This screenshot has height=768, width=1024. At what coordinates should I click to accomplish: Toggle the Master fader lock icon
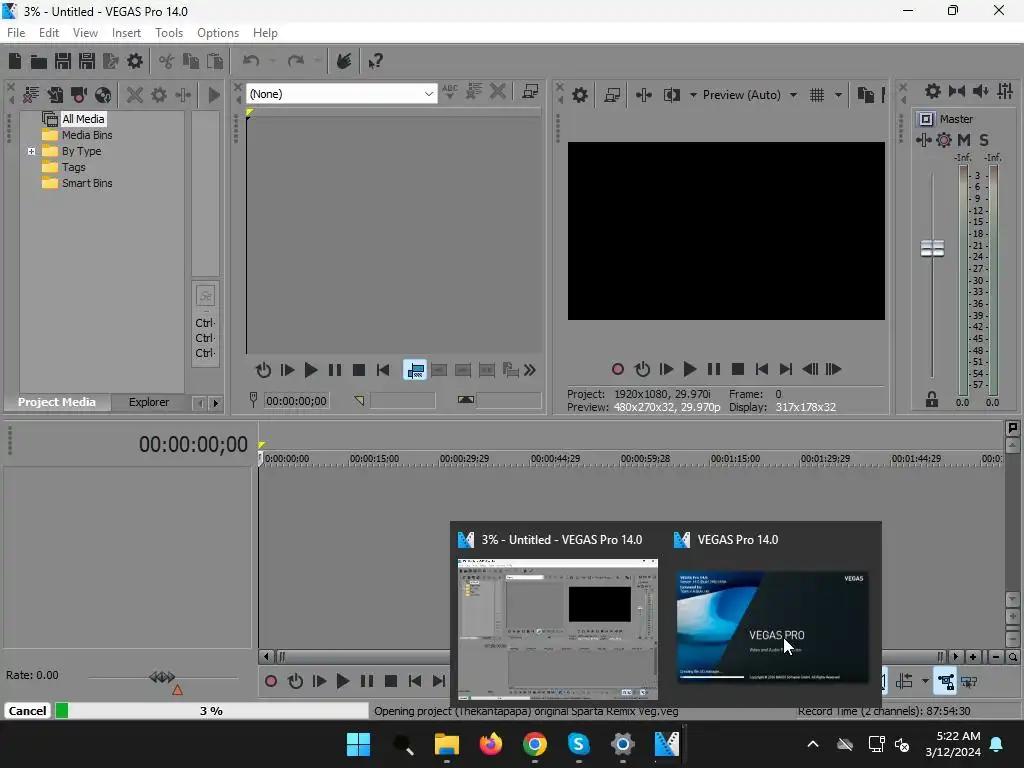(x=932, y=400)
